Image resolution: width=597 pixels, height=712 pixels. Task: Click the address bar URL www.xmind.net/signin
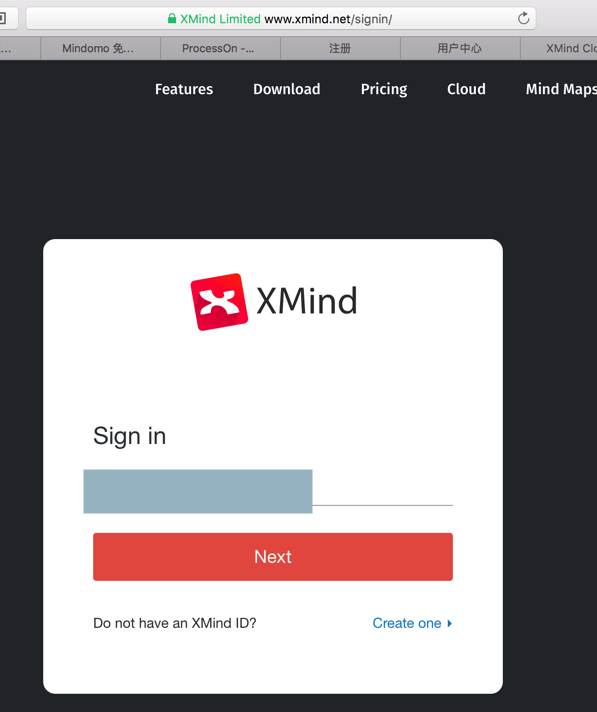[328, 19]
